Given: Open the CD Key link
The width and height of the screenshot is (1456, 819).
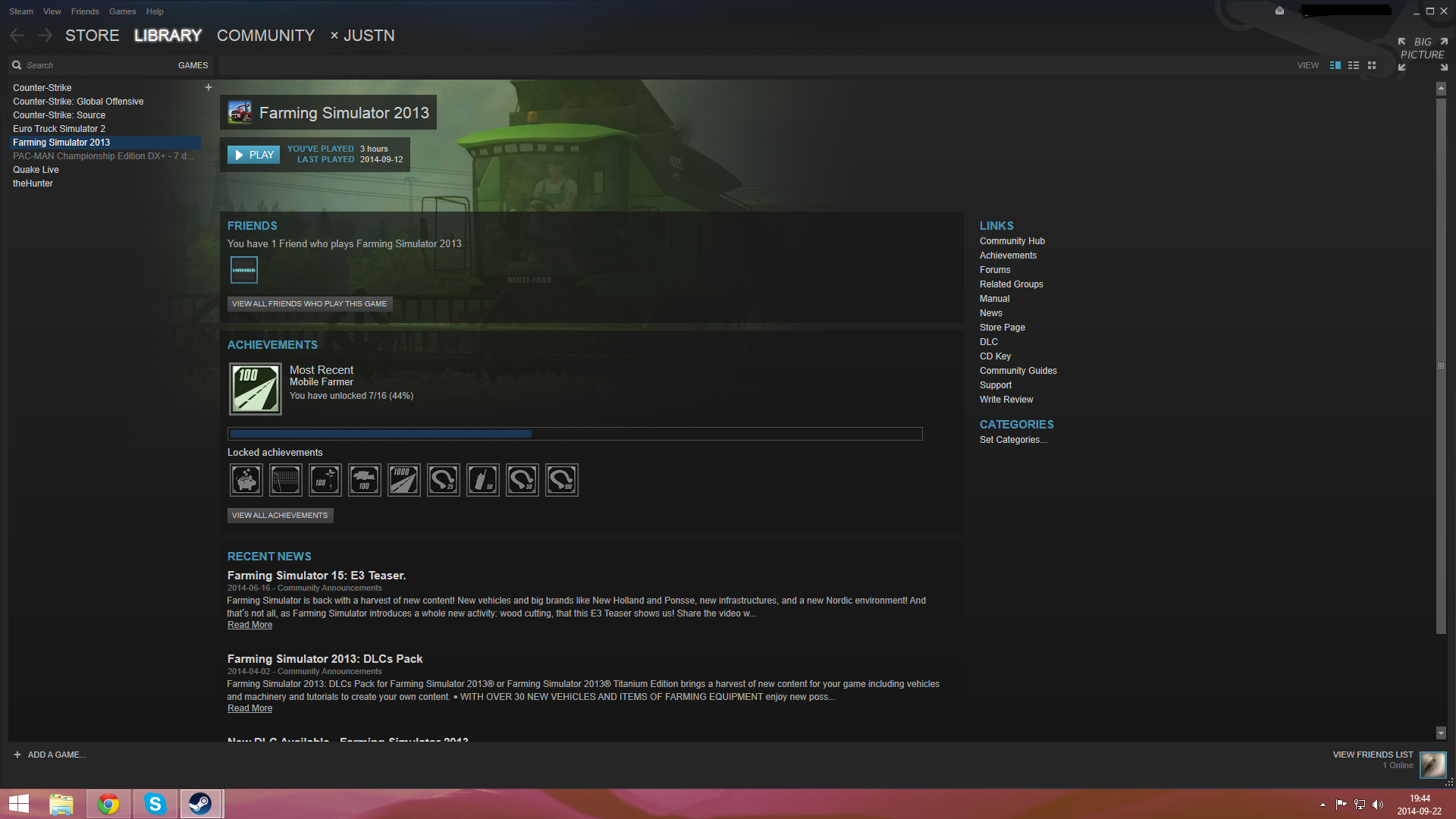Looking at the screenshot, I should [x=995, y=356].
